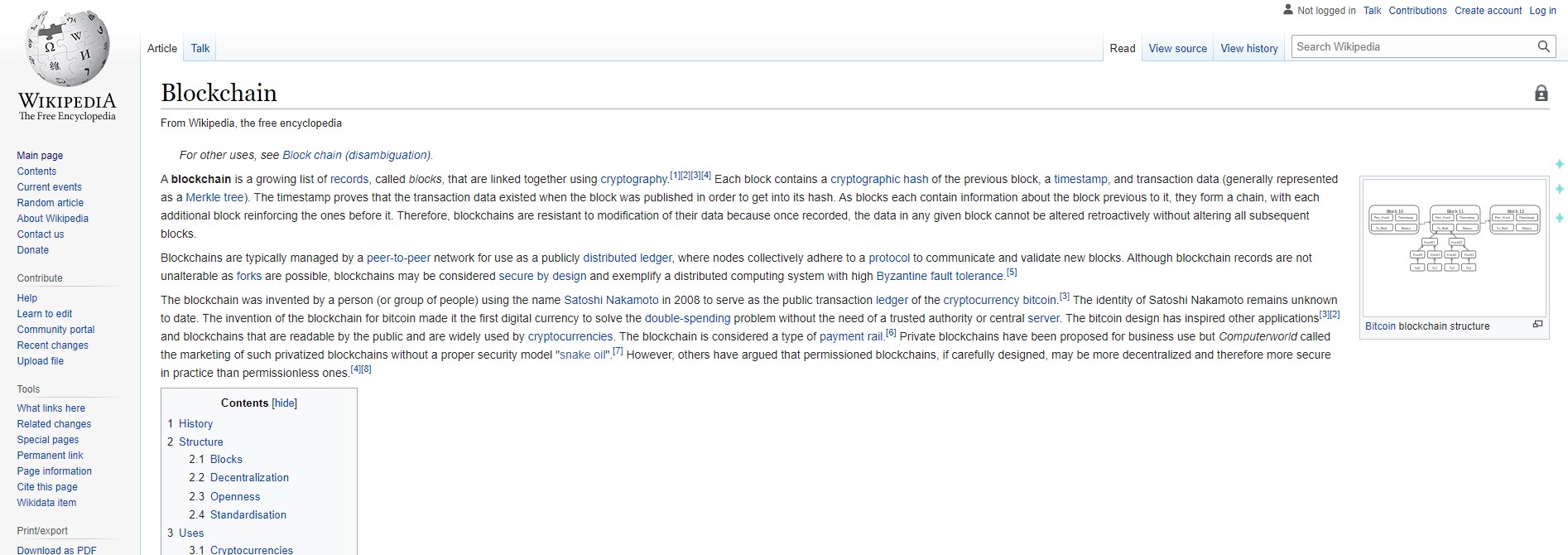
Task: Select the Read tab
Action: point(1122,48)
